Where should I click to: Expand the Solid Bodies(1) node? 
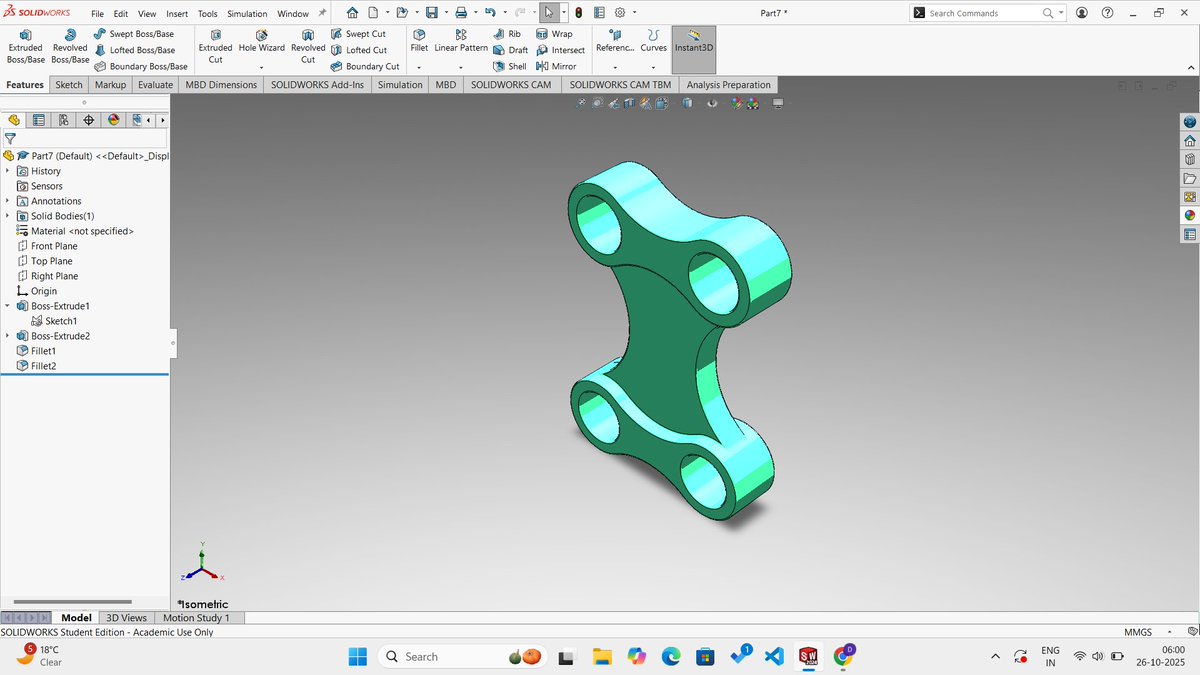[7, 216]
